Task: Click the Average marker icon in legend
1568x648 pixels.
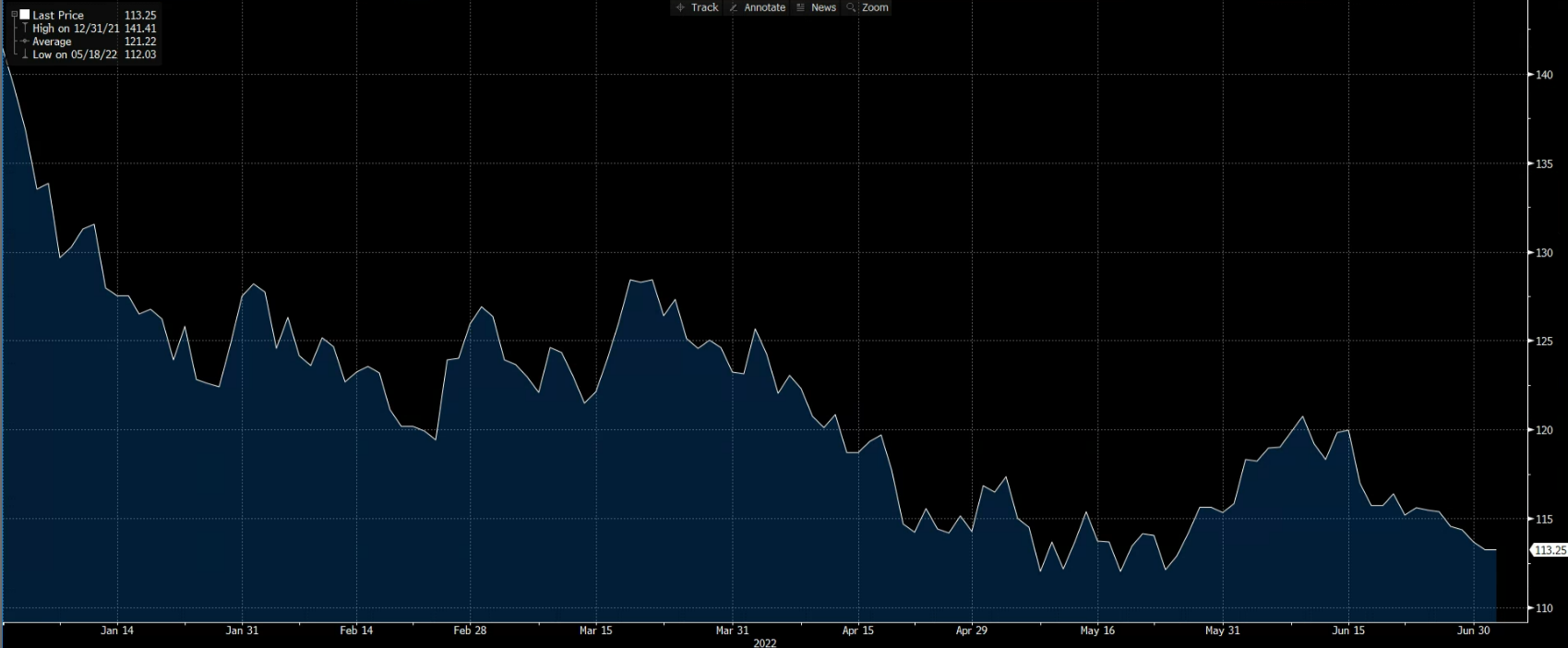Action: (x=25, y=42)
